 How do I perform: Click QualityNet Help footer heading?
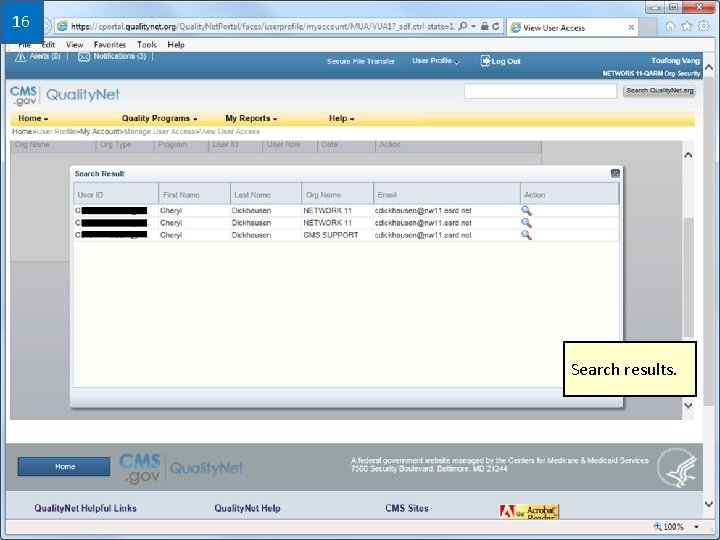coord(248,508)
